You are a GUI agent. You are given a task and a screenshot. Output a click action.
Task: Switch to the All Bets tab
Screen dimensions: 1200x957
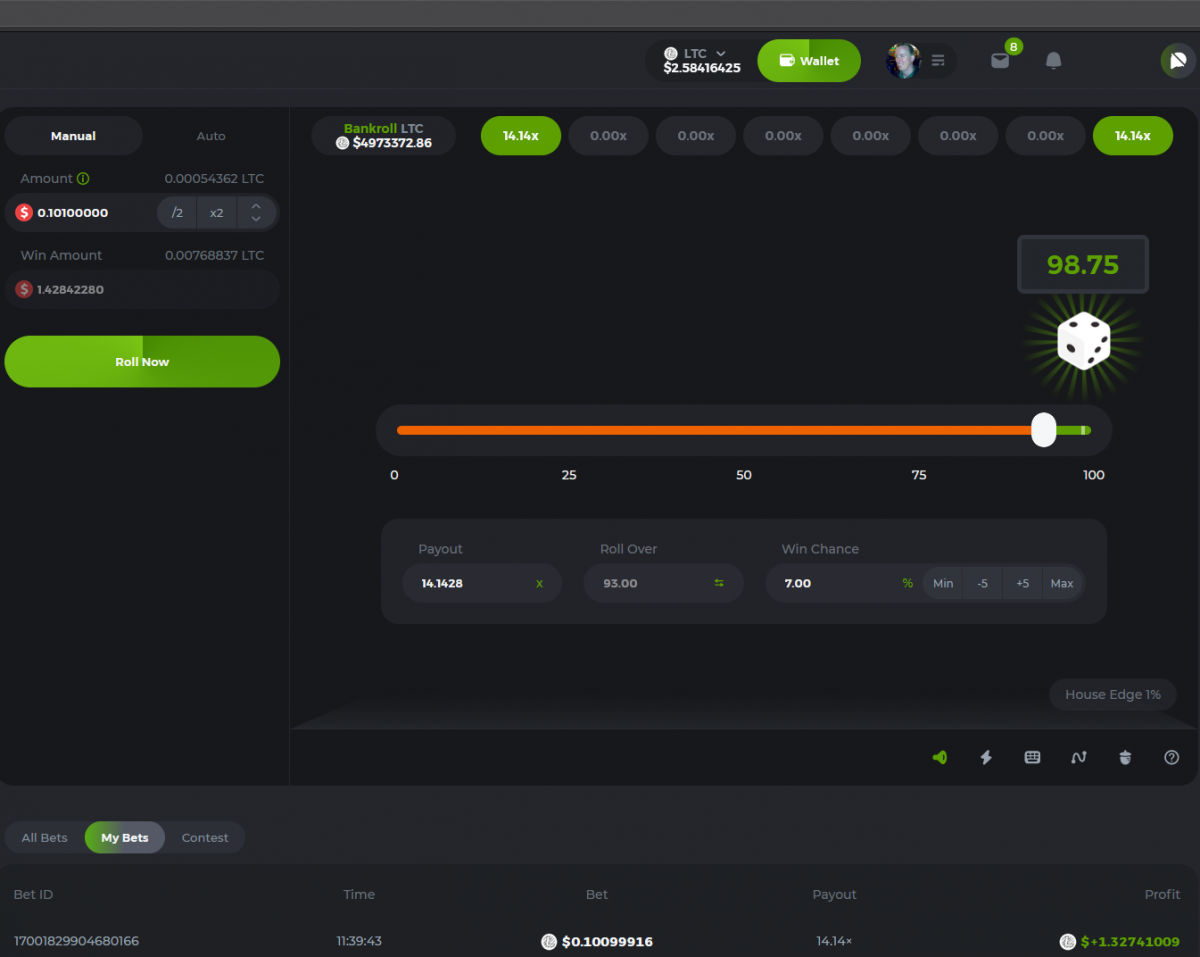pos(45,838)
